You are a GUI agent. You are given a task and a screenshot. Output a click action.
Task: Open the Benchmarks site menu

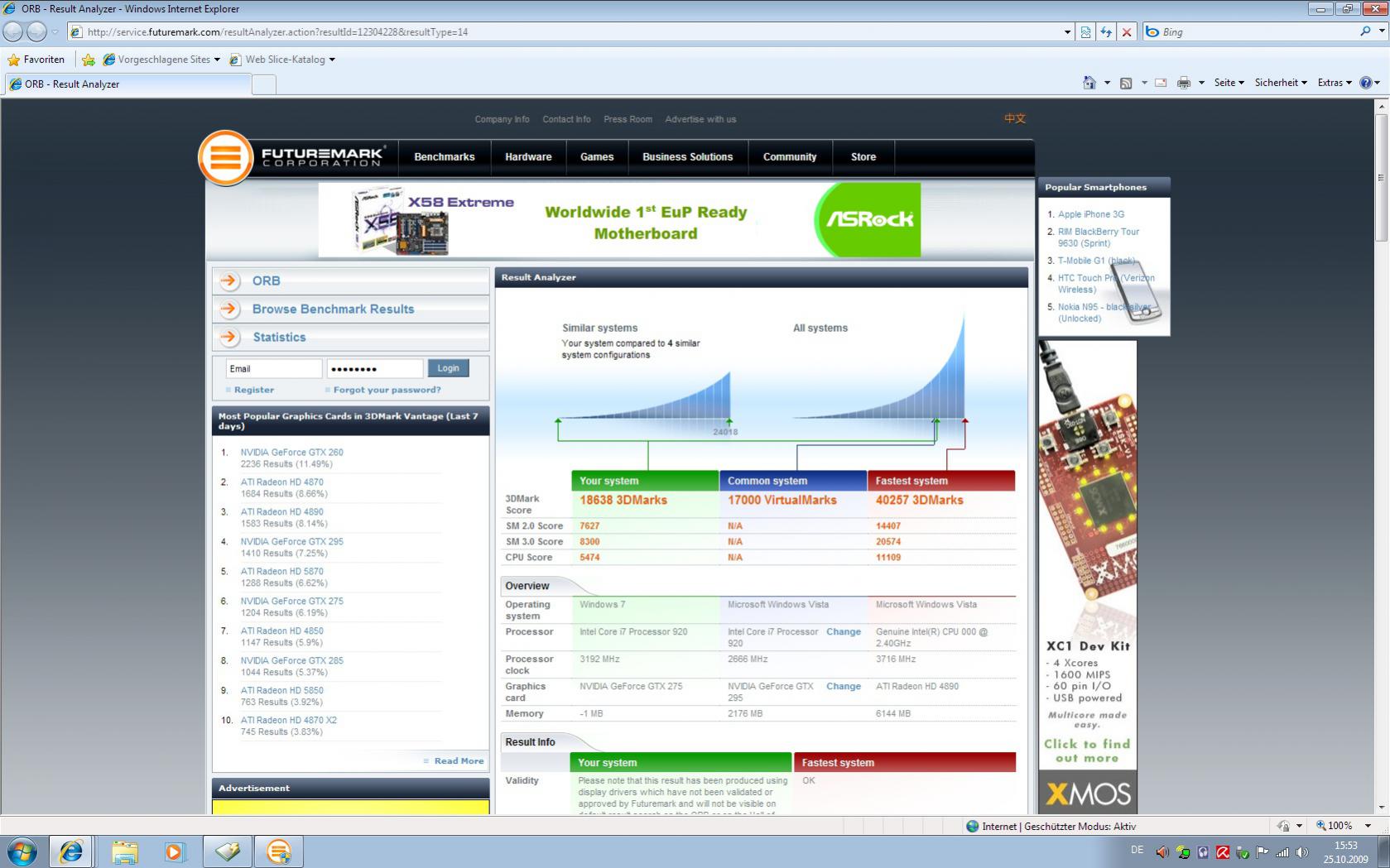[x=445, y=157]
